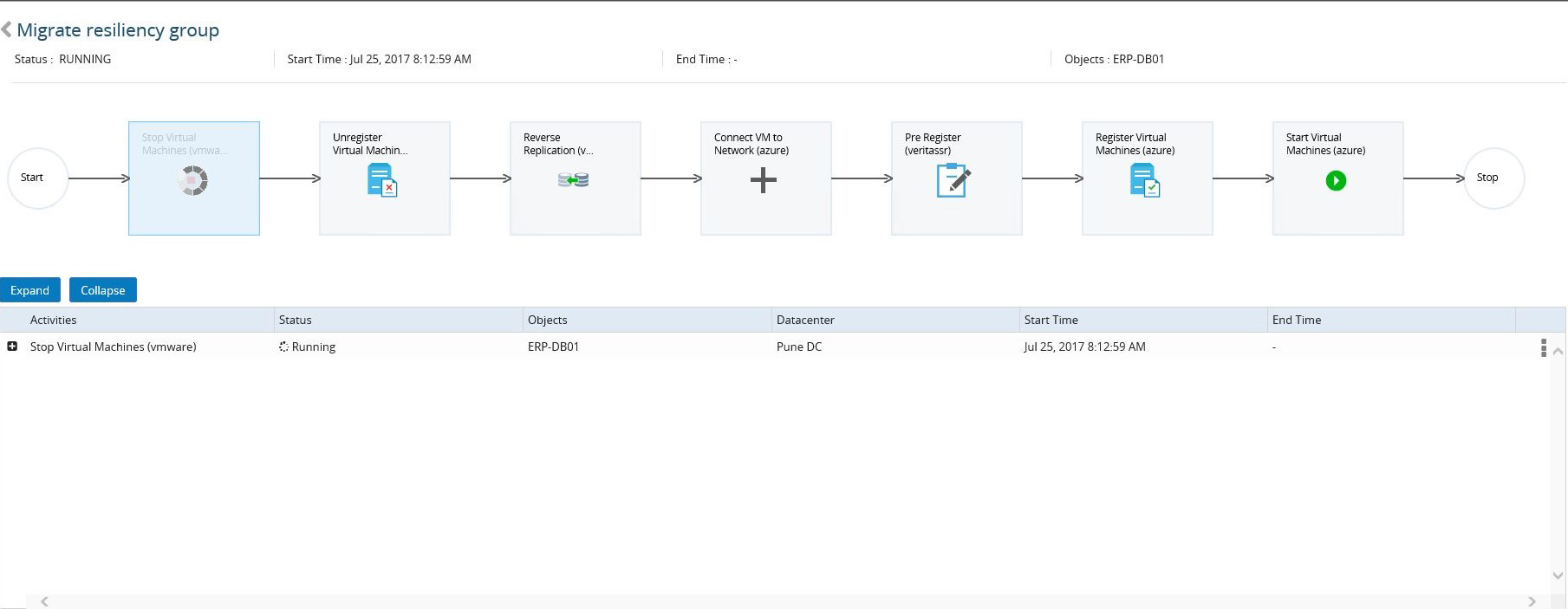Open the three-dot row actions menu
This screenshot has width=1568, height=609.
1543,347
